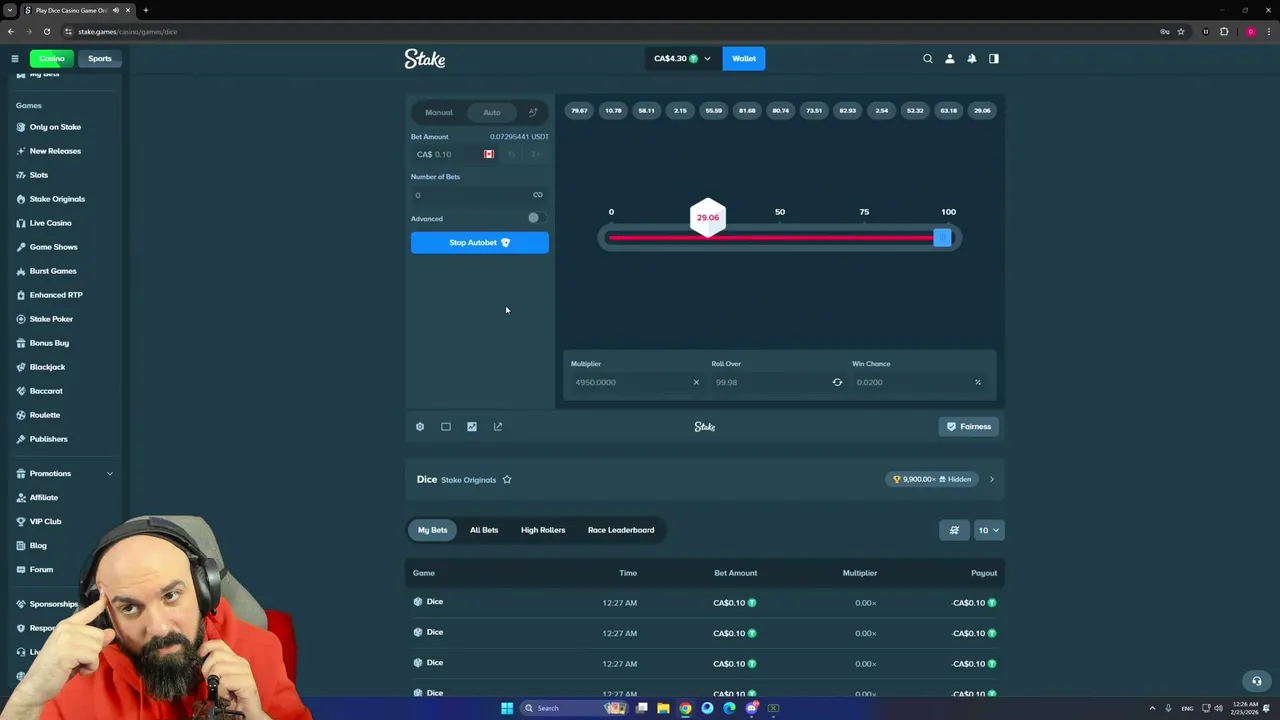The height and width of the screenshot is (720, 1280).
Task: Click the Fairness button
Action: 970,427
